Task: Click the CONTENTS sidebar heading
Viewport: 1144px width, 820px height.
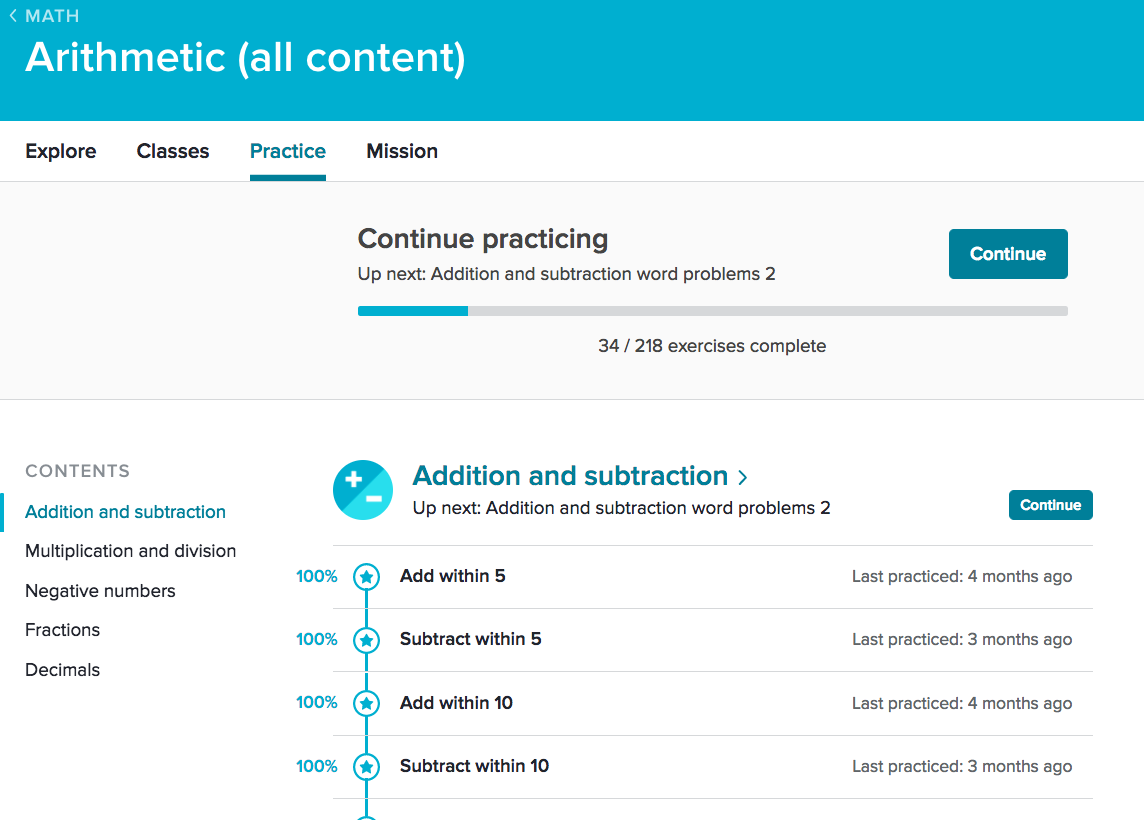Action: [x=77, y=471]
